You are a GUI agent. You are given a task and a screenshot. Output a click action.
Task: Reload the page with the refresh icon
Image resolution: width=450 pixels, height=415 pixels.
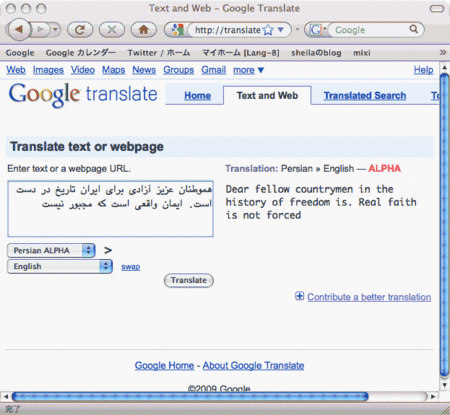coord(80,30)
